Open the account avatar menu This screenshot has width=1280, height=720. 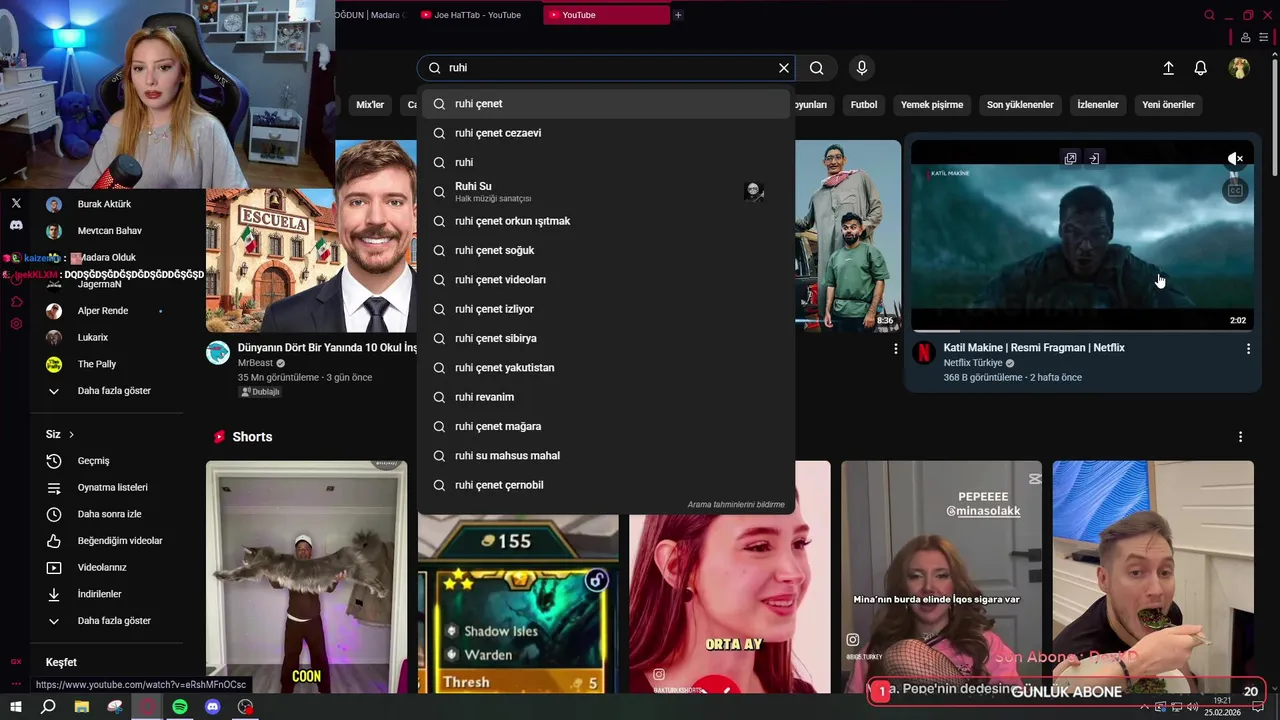[x=1239, y=68]
